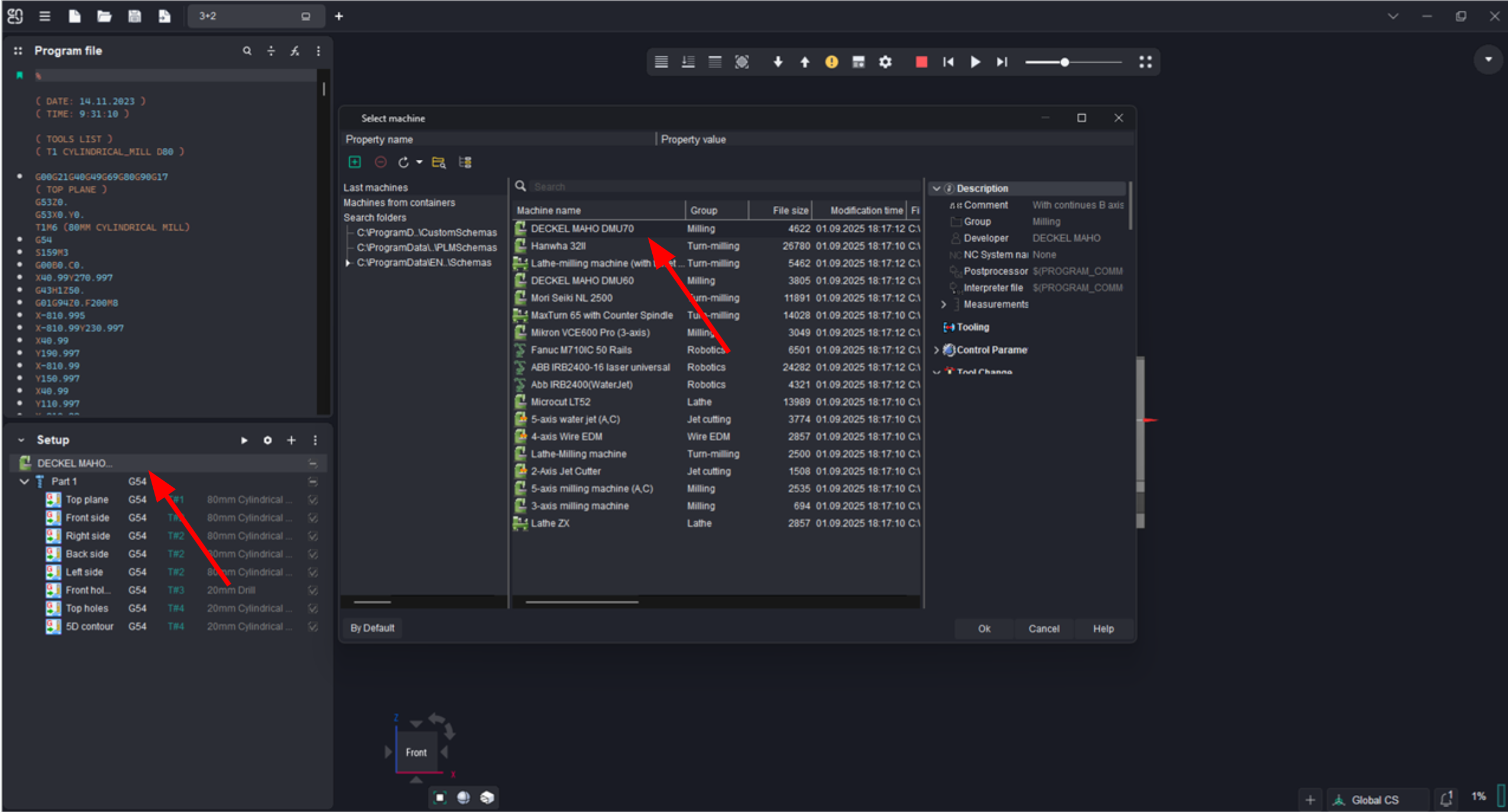
Task: Click the simulation speed slider handle
Action: point(1065,62)
